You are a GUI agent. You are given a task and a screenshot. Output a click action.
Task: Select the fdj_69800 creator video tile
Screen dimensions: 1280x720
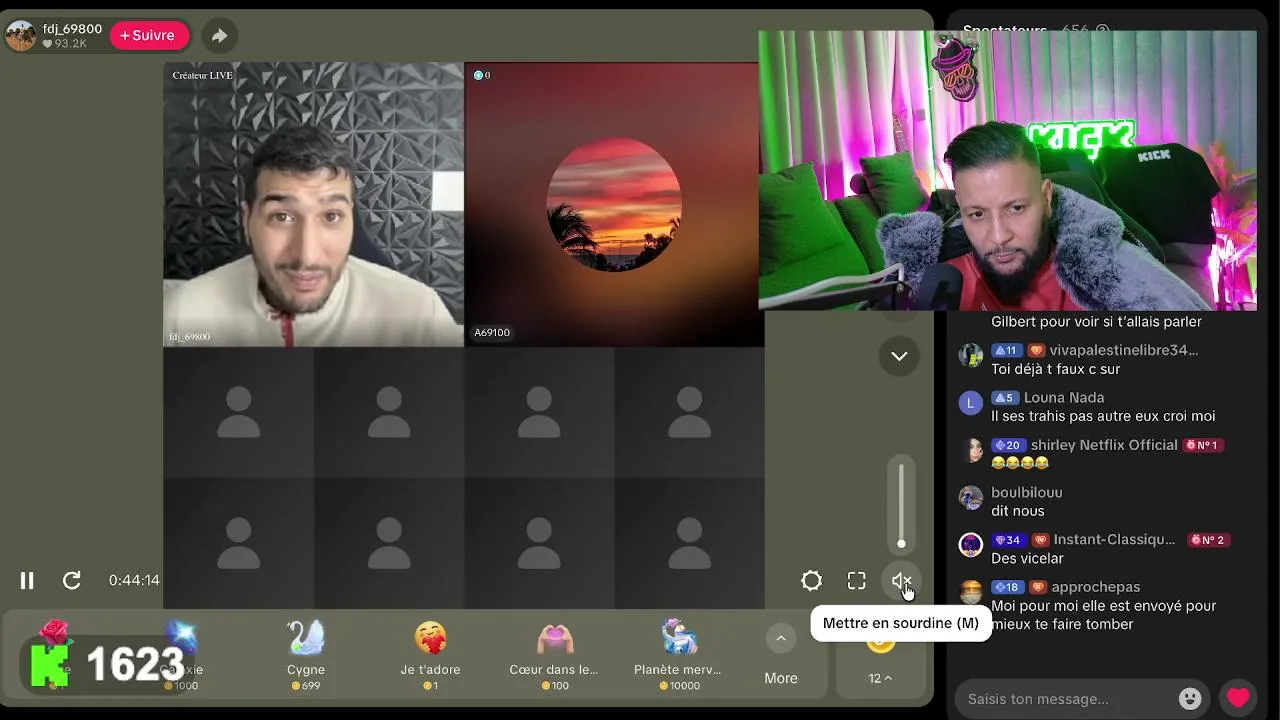point(314,205)
